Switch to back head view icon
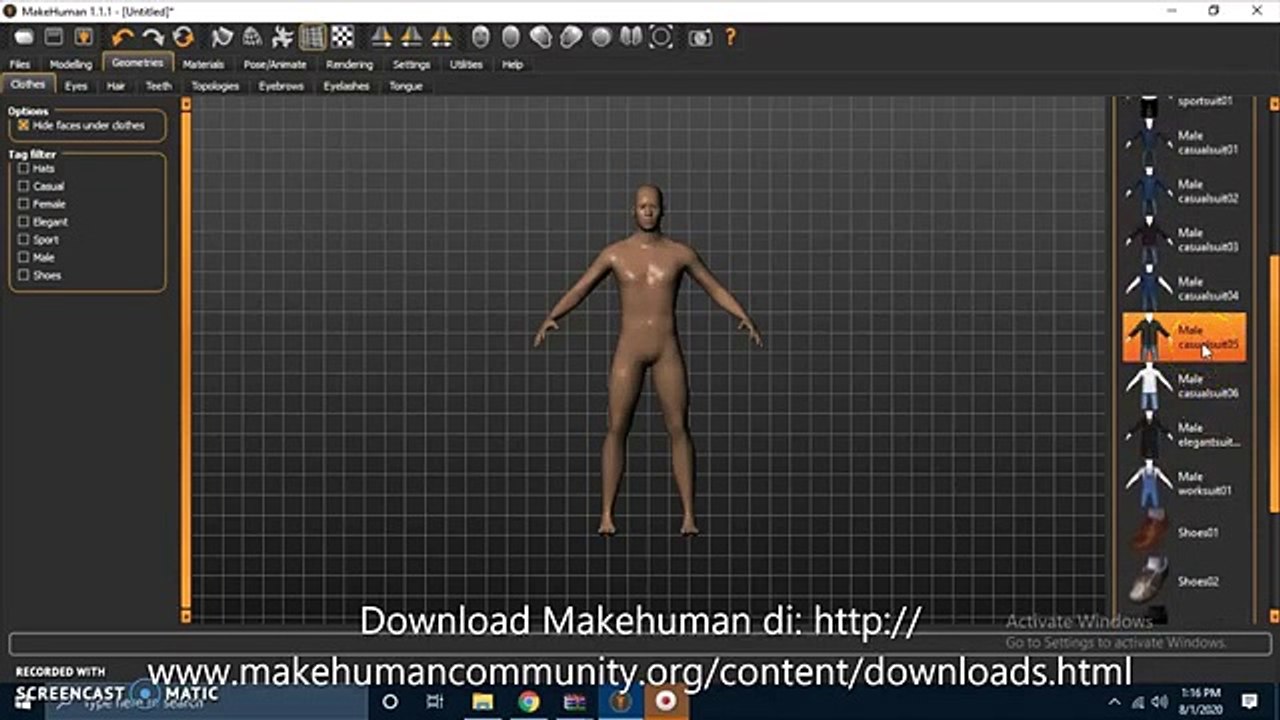The height and width of the screenshot is (720, 1280). click(x=510, y=38)
